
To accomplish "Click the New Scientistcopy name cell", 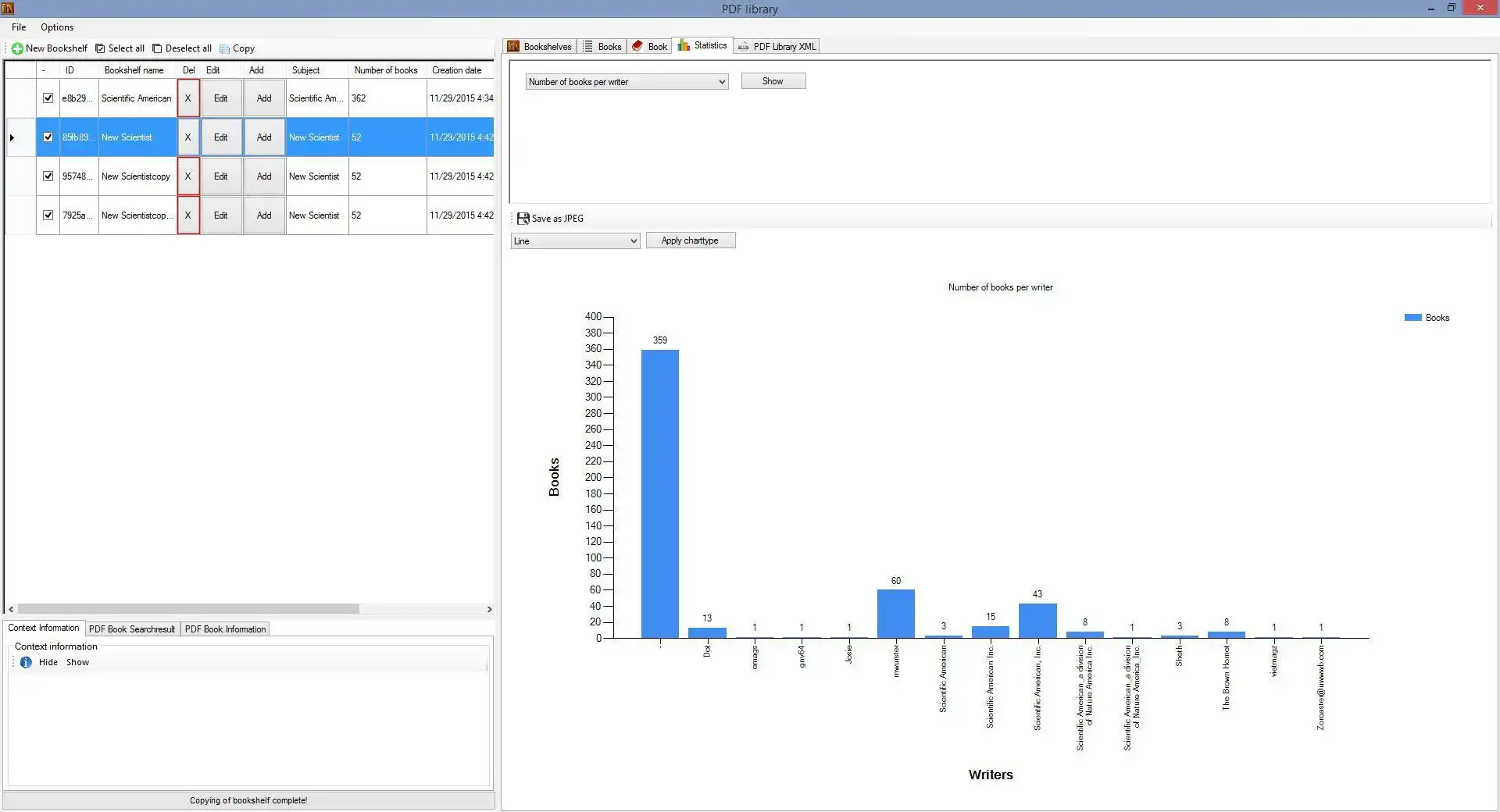I will (137, 176).
